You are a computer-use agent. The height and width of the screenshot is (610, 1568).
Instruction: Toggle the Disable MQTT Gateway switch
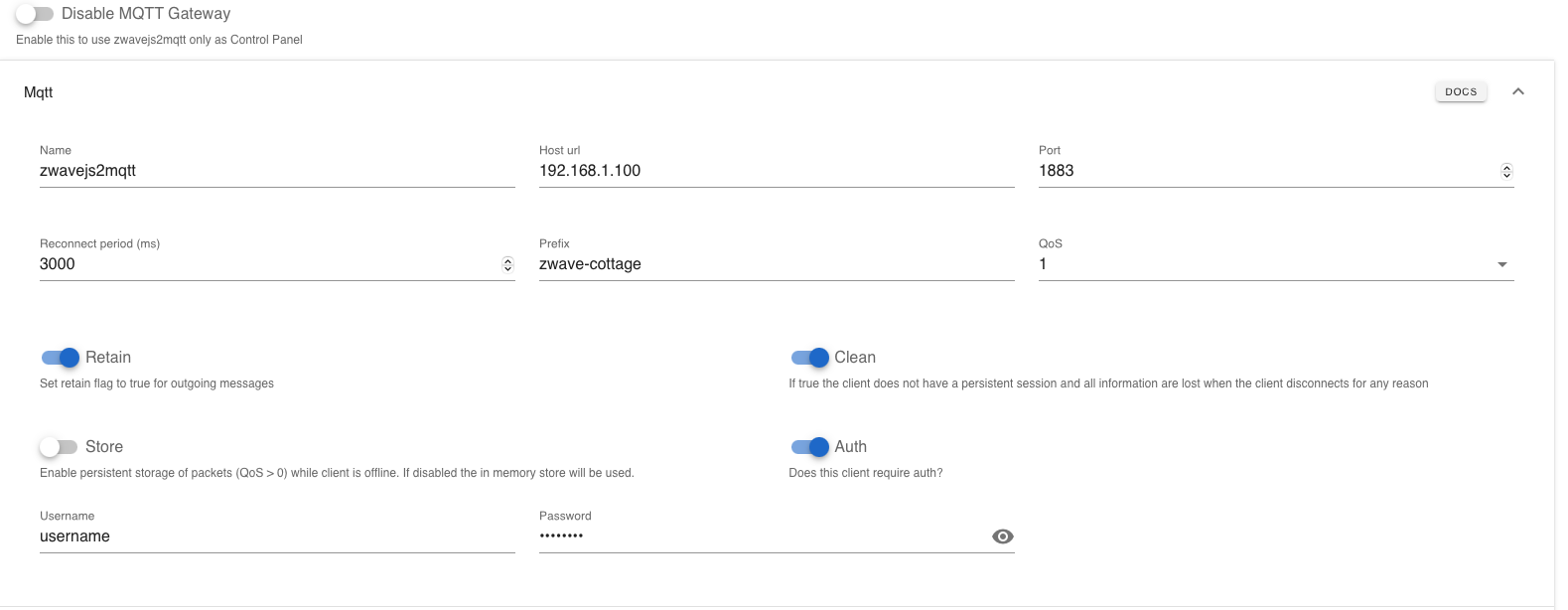point(35,14)
